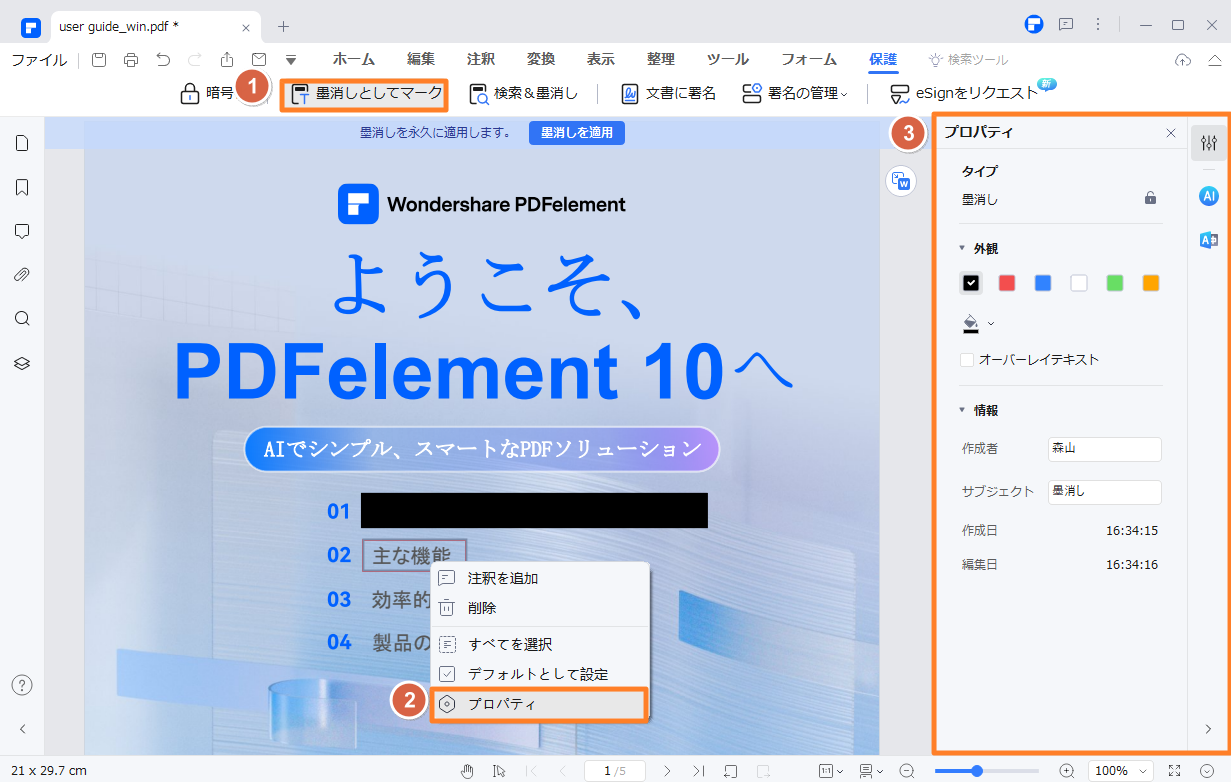Switch to the 編集 tab

coord(421,60)
